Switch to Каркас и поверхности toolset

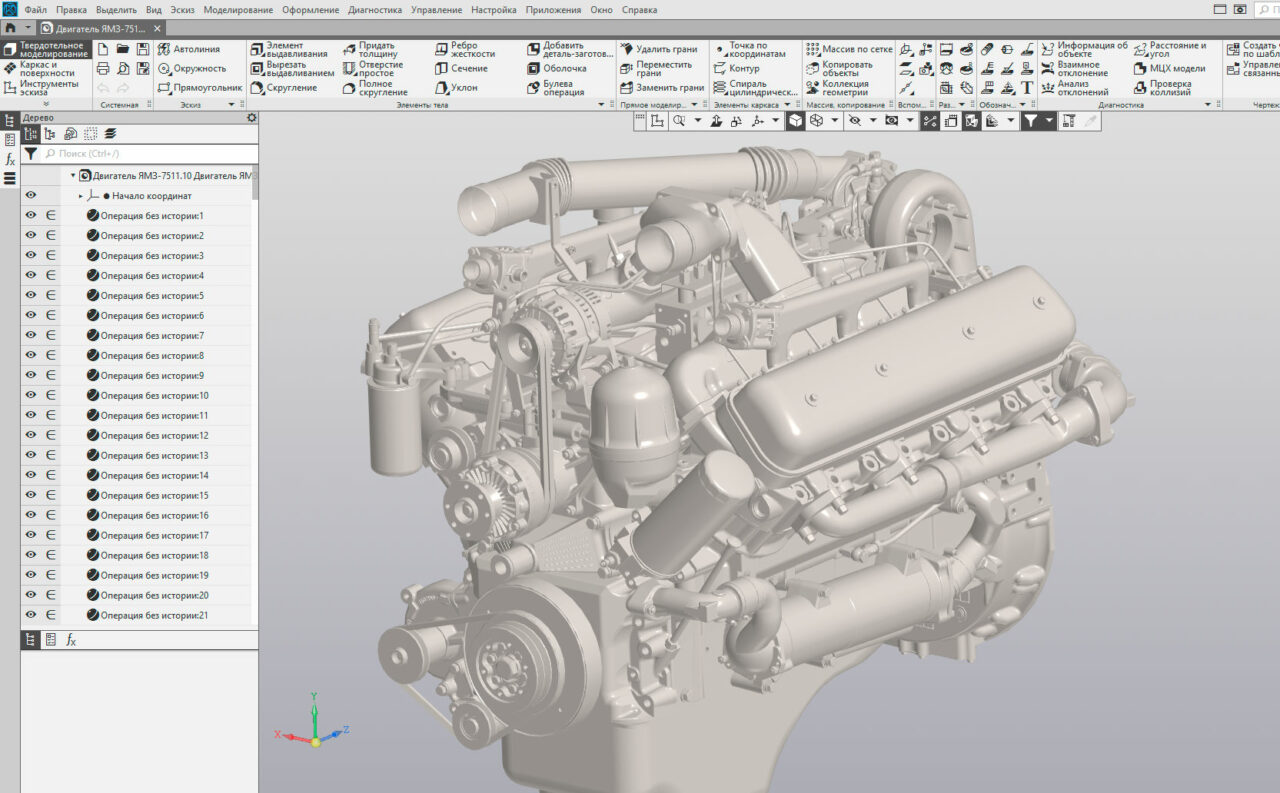46,69
